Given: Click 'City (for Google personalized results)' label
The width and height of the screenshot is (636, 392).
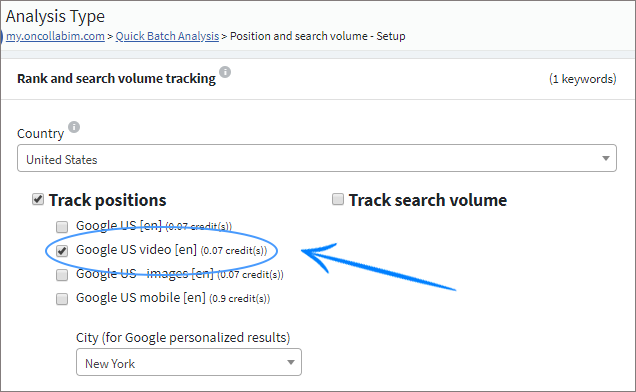Looking at the screenshot, I should pos(183,338).
